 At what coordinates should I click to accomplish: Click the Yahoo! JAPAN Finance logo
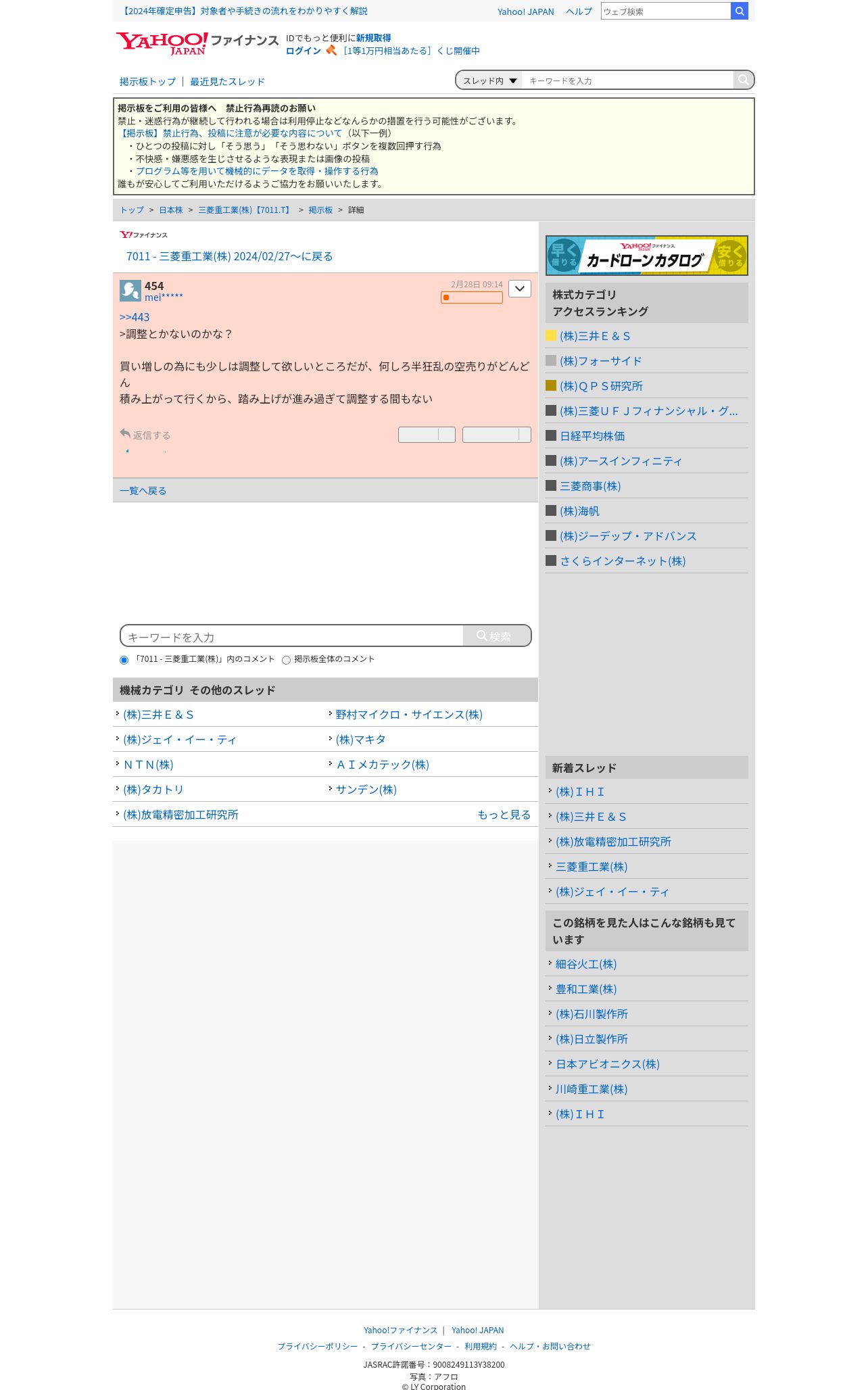coord(197,43)
